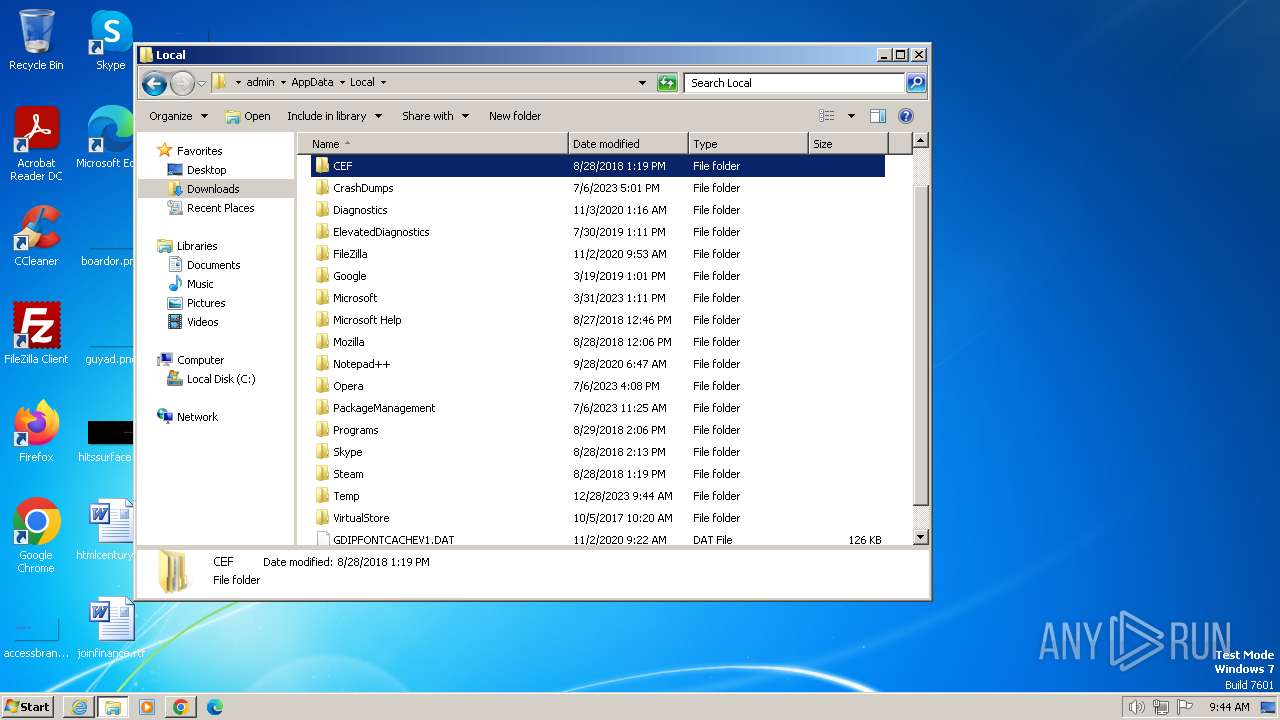The width and height of the screenshot is (1280, 720).
Task: Toggle the preview pane icon
Action: point(878,116)
